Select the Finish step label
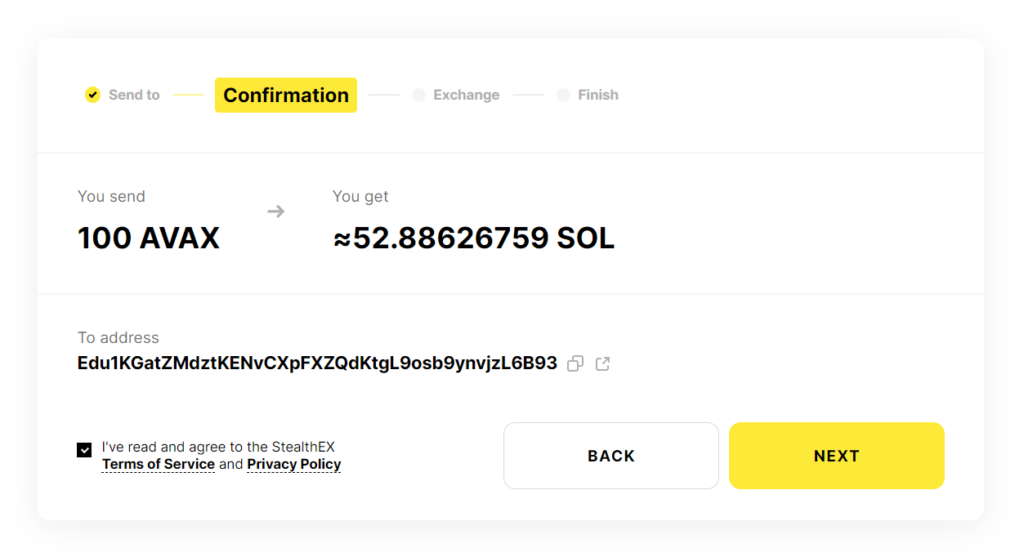The height and width of the screenshot is (557, 1024). (x=598, y=95)
